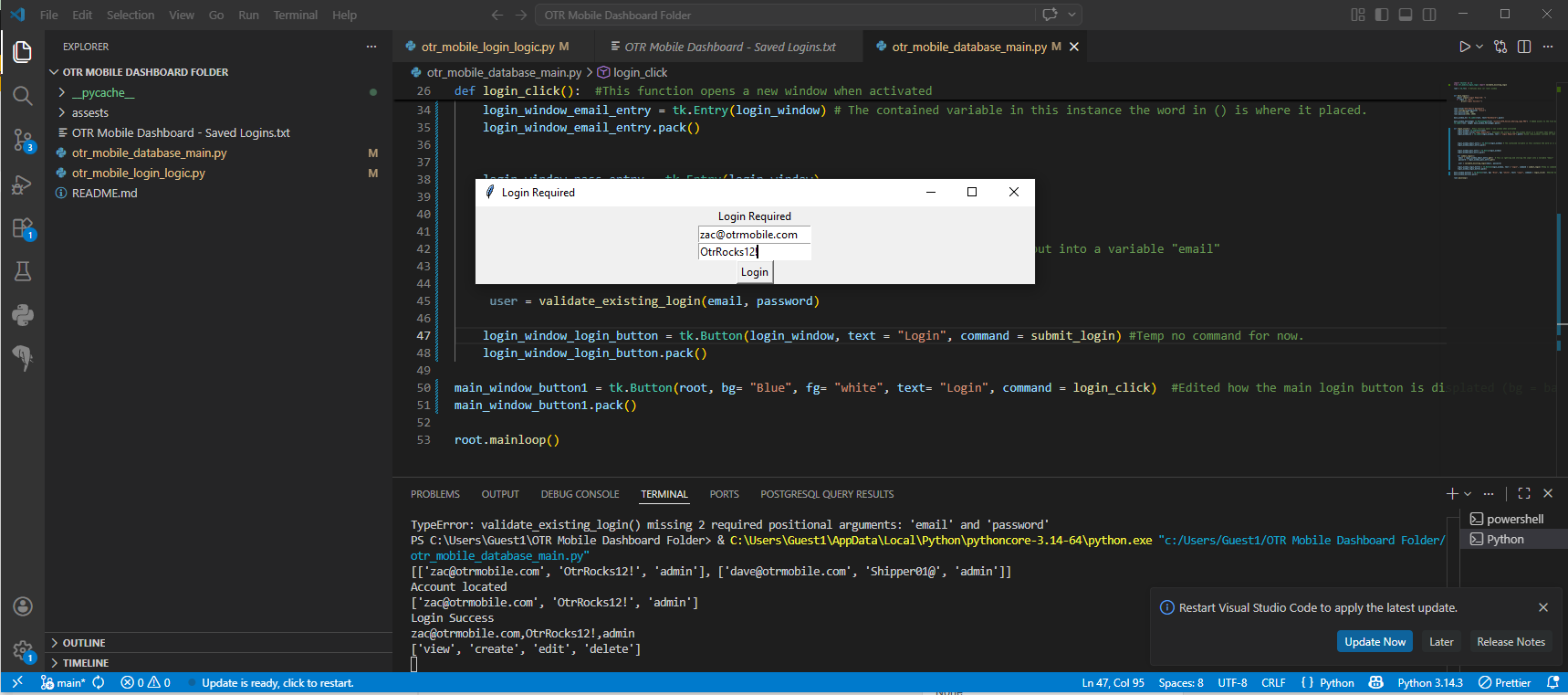This screenshot has width=1568, height=695.
Task: Open the Selection menu
Action: [x=131, y=15]
